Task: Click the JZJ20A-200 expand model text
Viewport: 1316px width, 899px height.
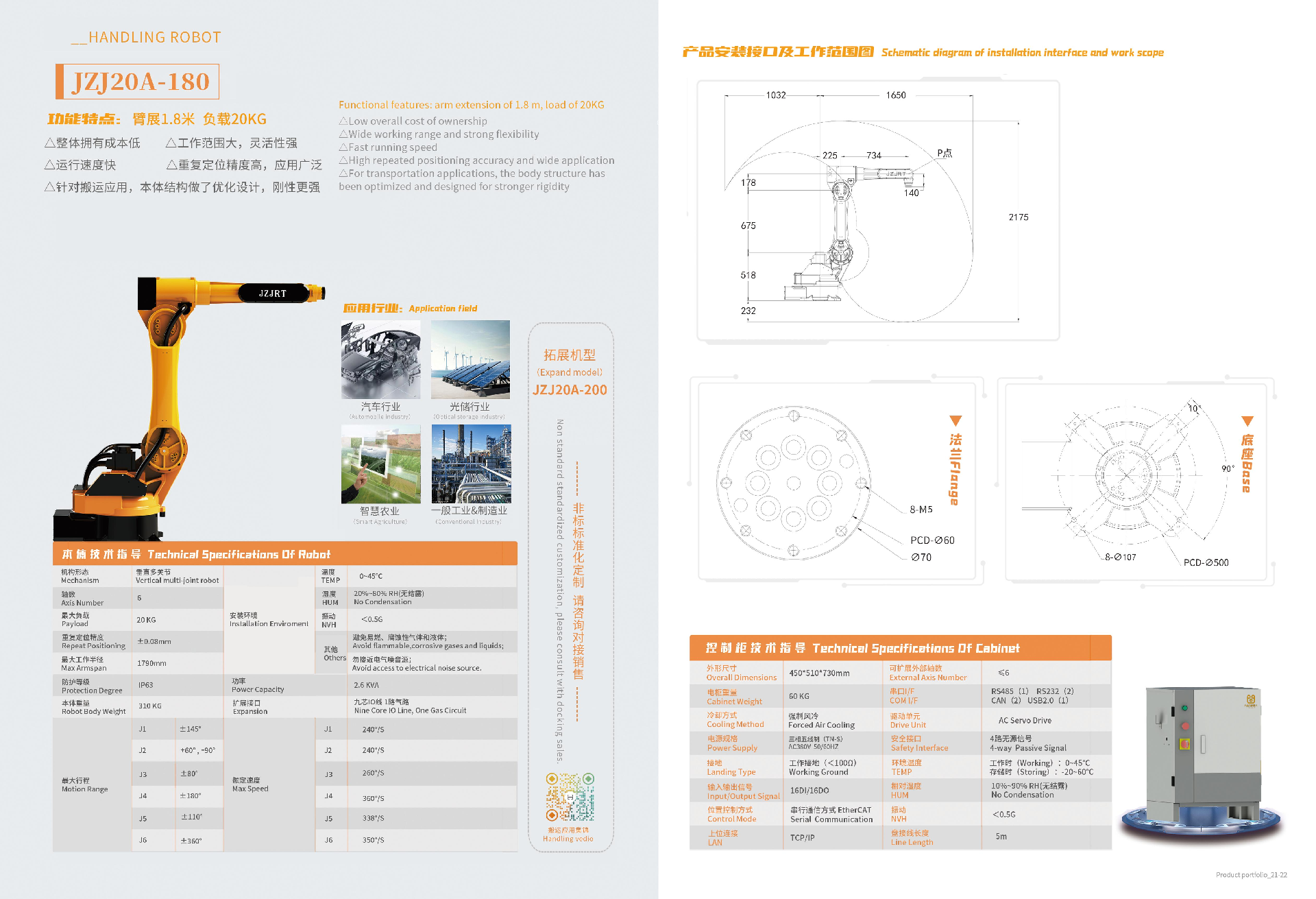Action: pyautogui.click(x=570, y=390)
